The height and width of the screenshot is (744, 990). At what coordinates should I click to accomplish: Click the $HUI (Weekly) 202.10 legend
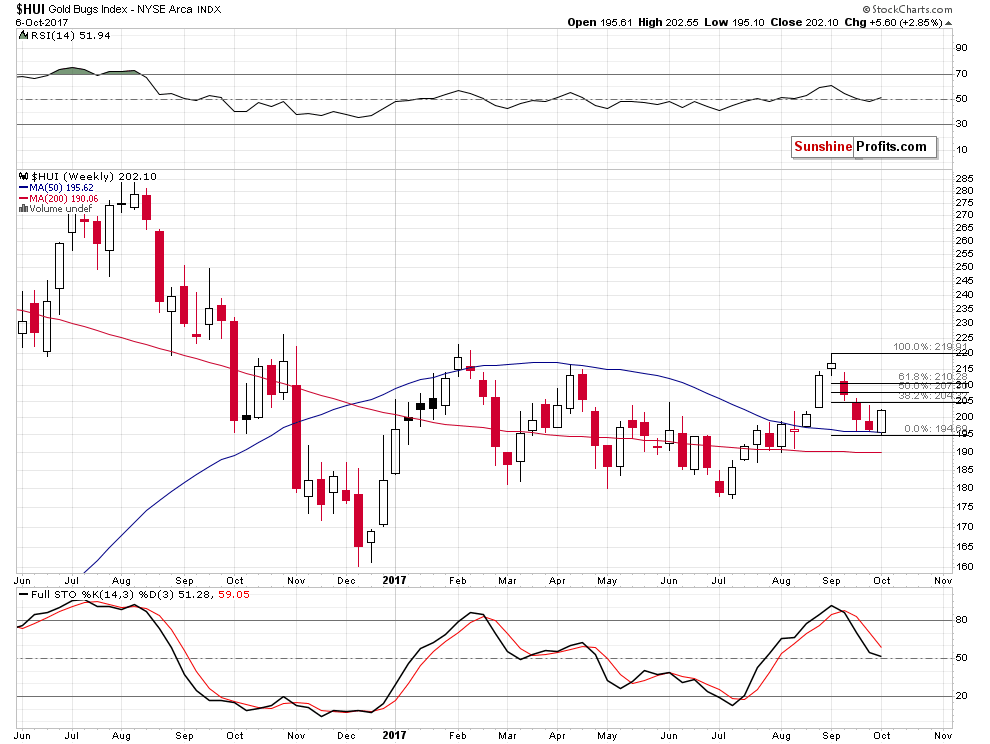click(94, 176)
